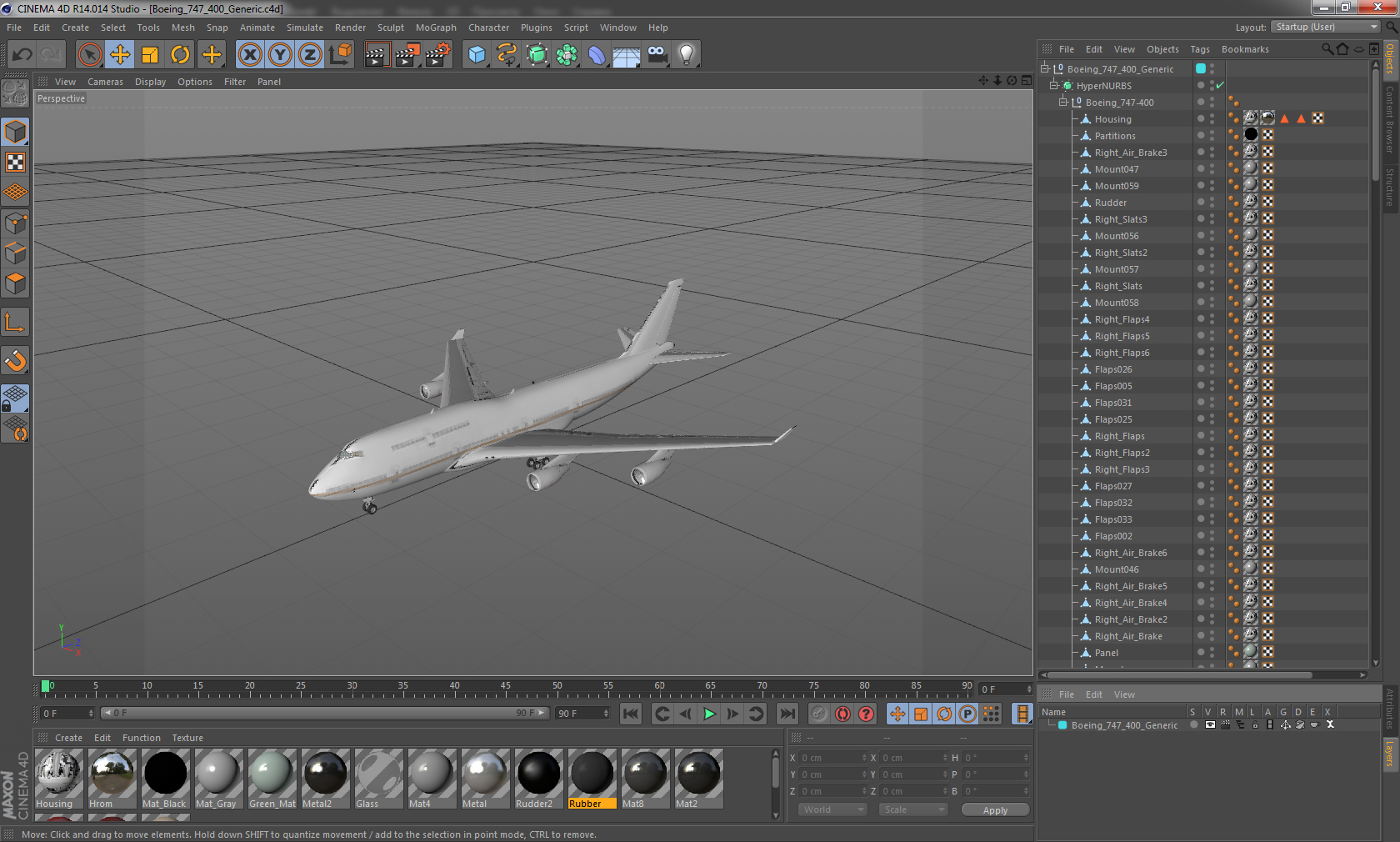Record active objects keyframe button
1400x842 pixels.
pos(820,714)
